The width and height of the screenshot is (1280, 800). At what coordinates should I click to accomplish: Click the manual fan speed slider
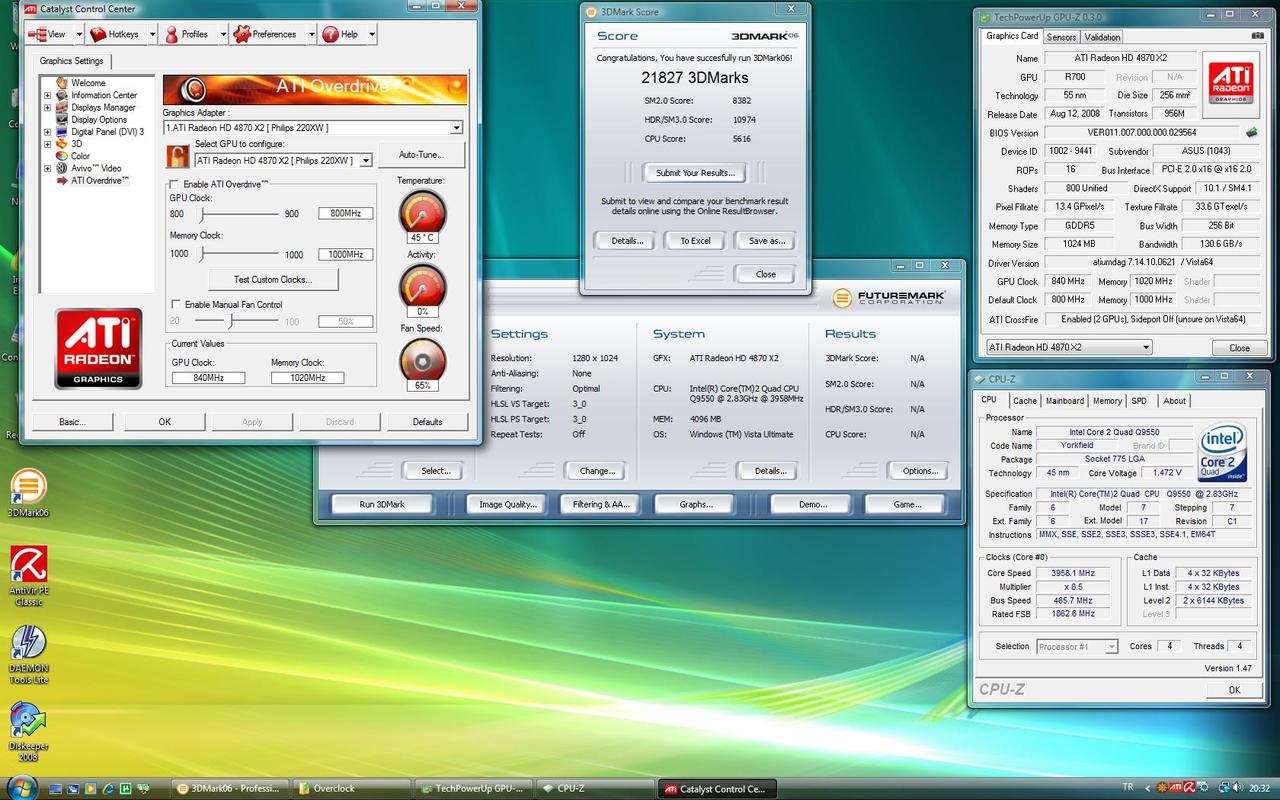point(231,321)
